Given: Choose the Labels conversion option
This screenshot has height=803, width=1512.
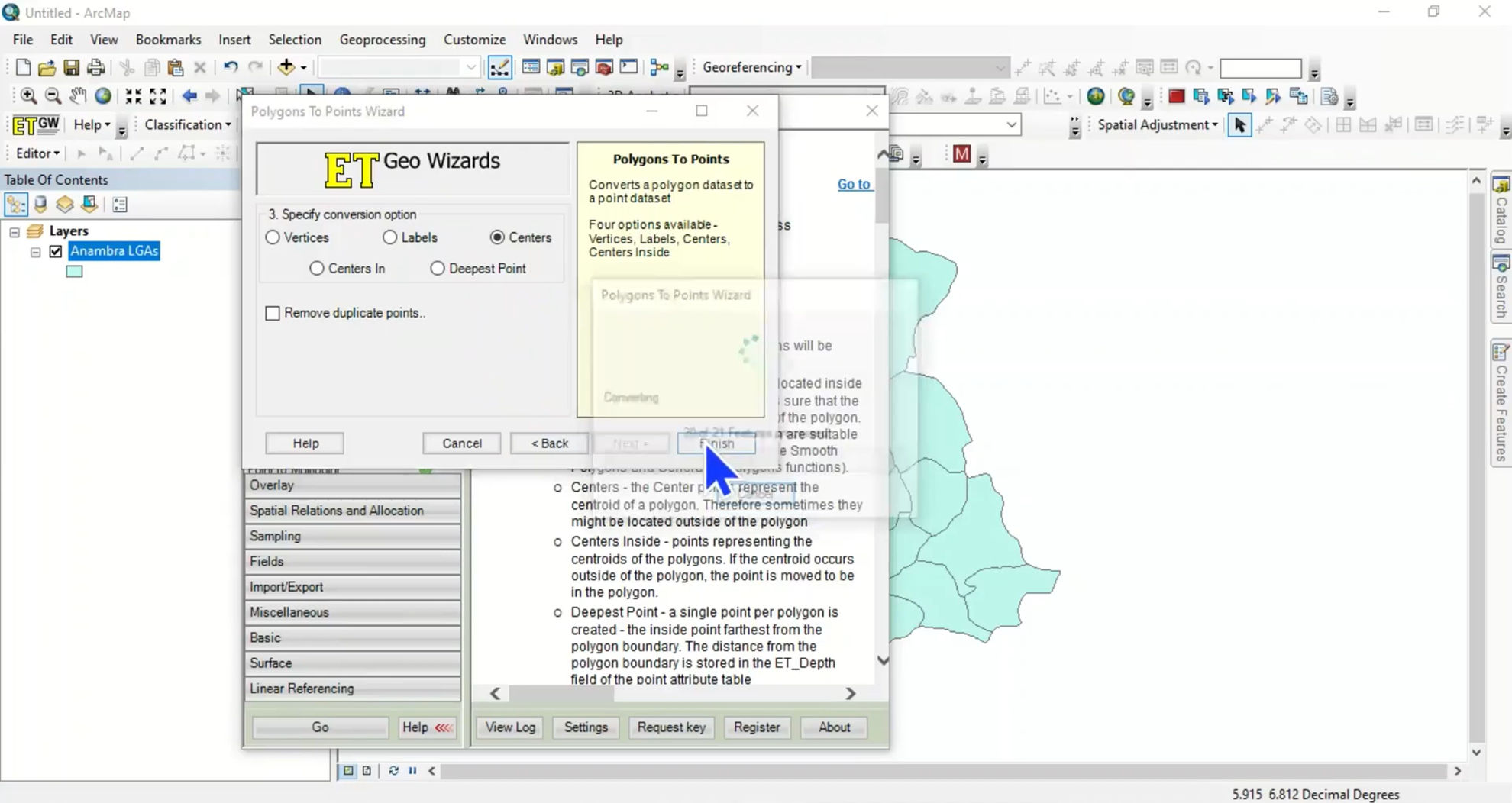Looking at the screenshot, I should (390, 237).
